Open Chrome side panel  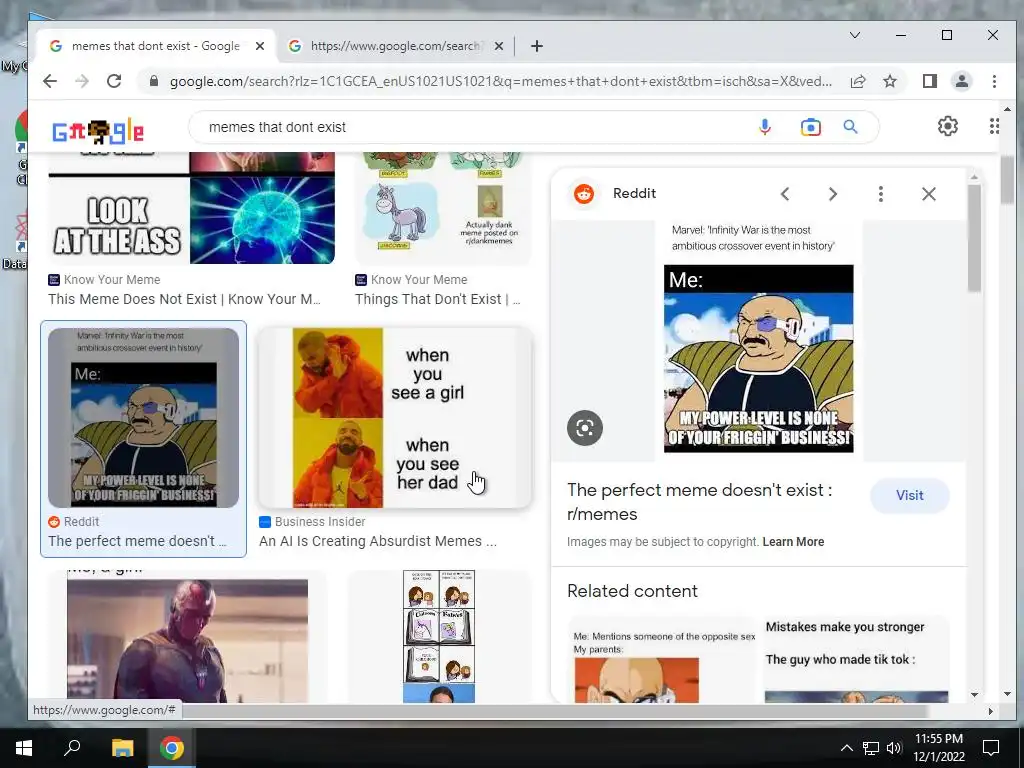(x=929, y=81)
